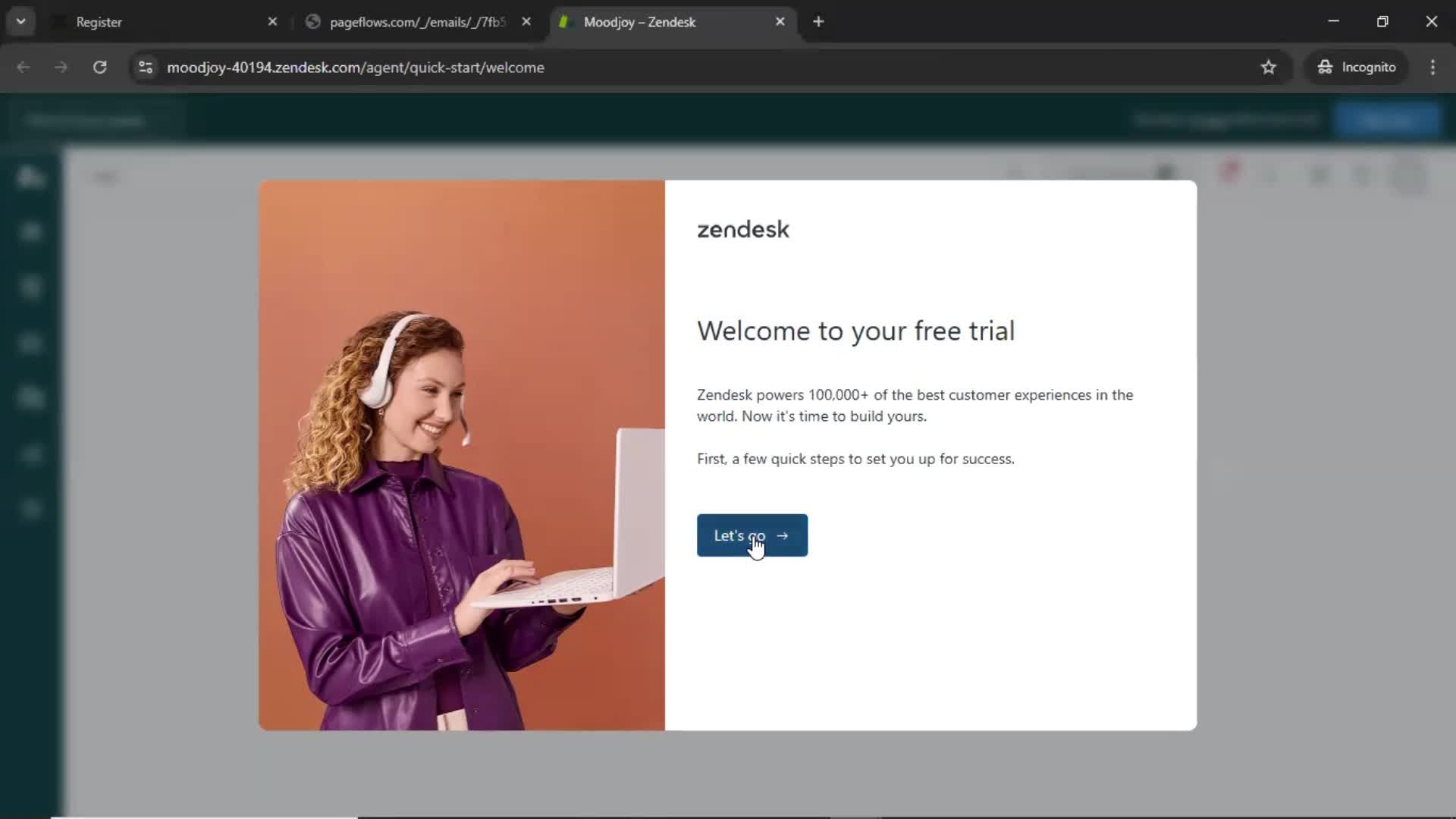Image resolution: width=1456 pixels, height=819 pixels.
Task: Open Chrome's three-dot menu
Action: click(1432, 67)
